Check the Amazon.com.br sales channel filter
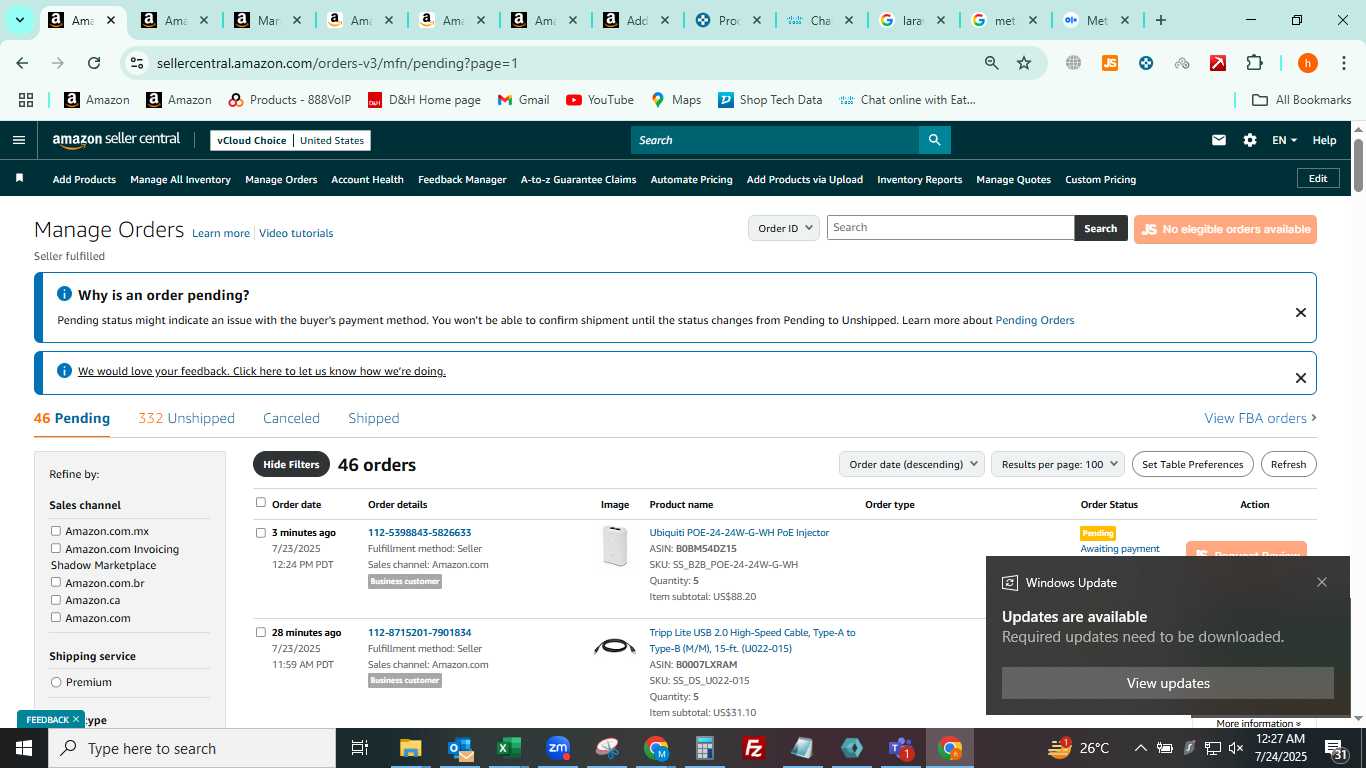The image size is (1366, 768). pyautogui.click(x=56, y=582)
